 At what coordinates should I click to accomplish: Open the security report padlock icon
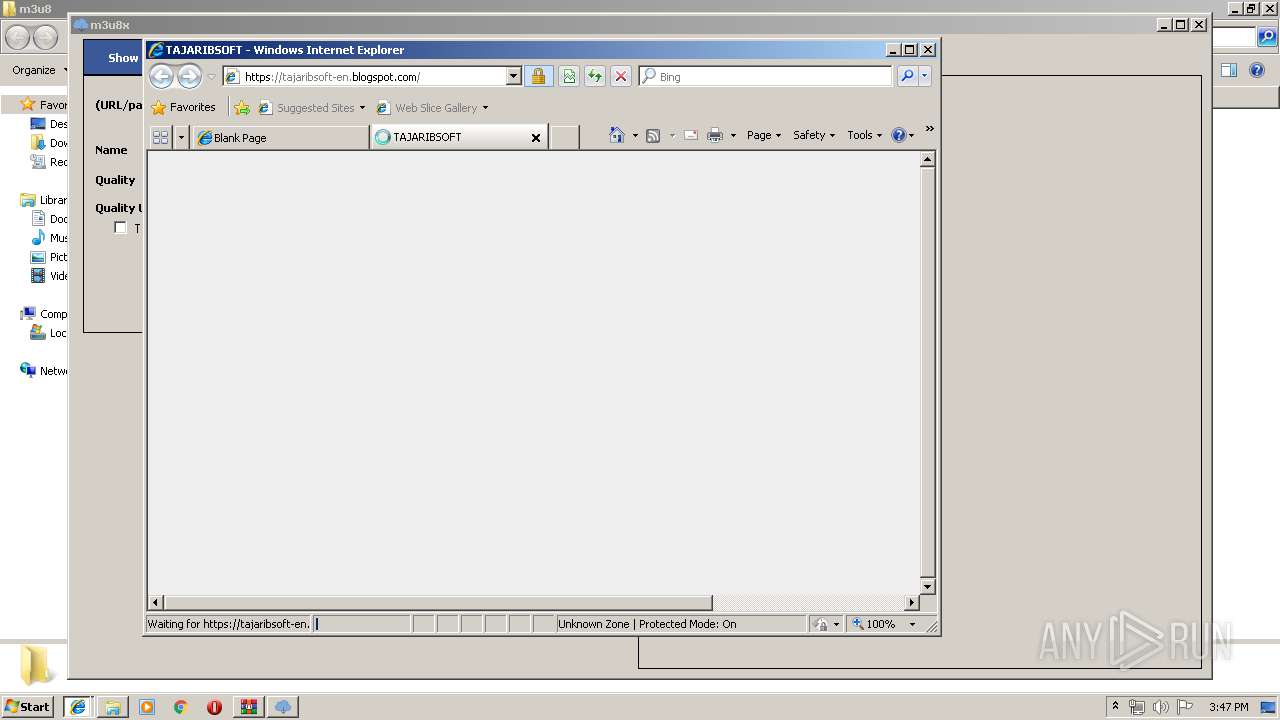coord(538,76)
